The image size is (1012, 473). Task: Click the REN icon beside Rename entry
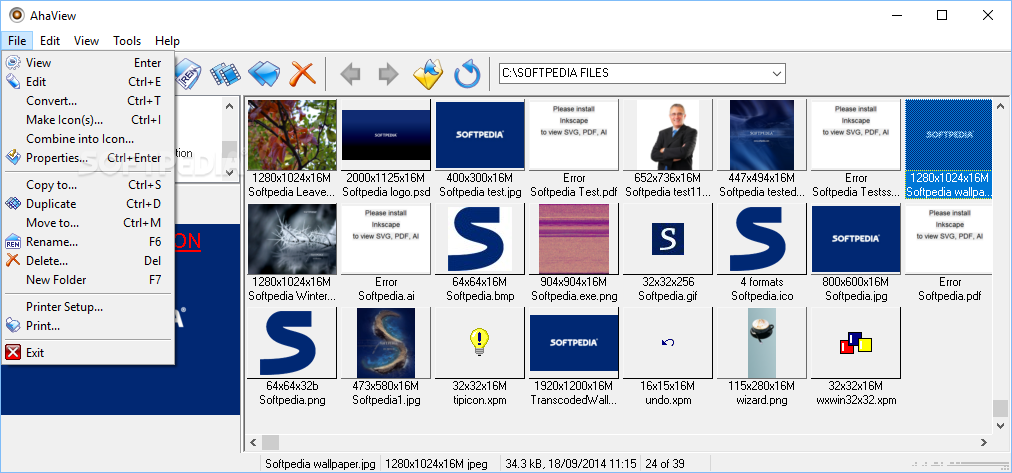click(13, 242)
